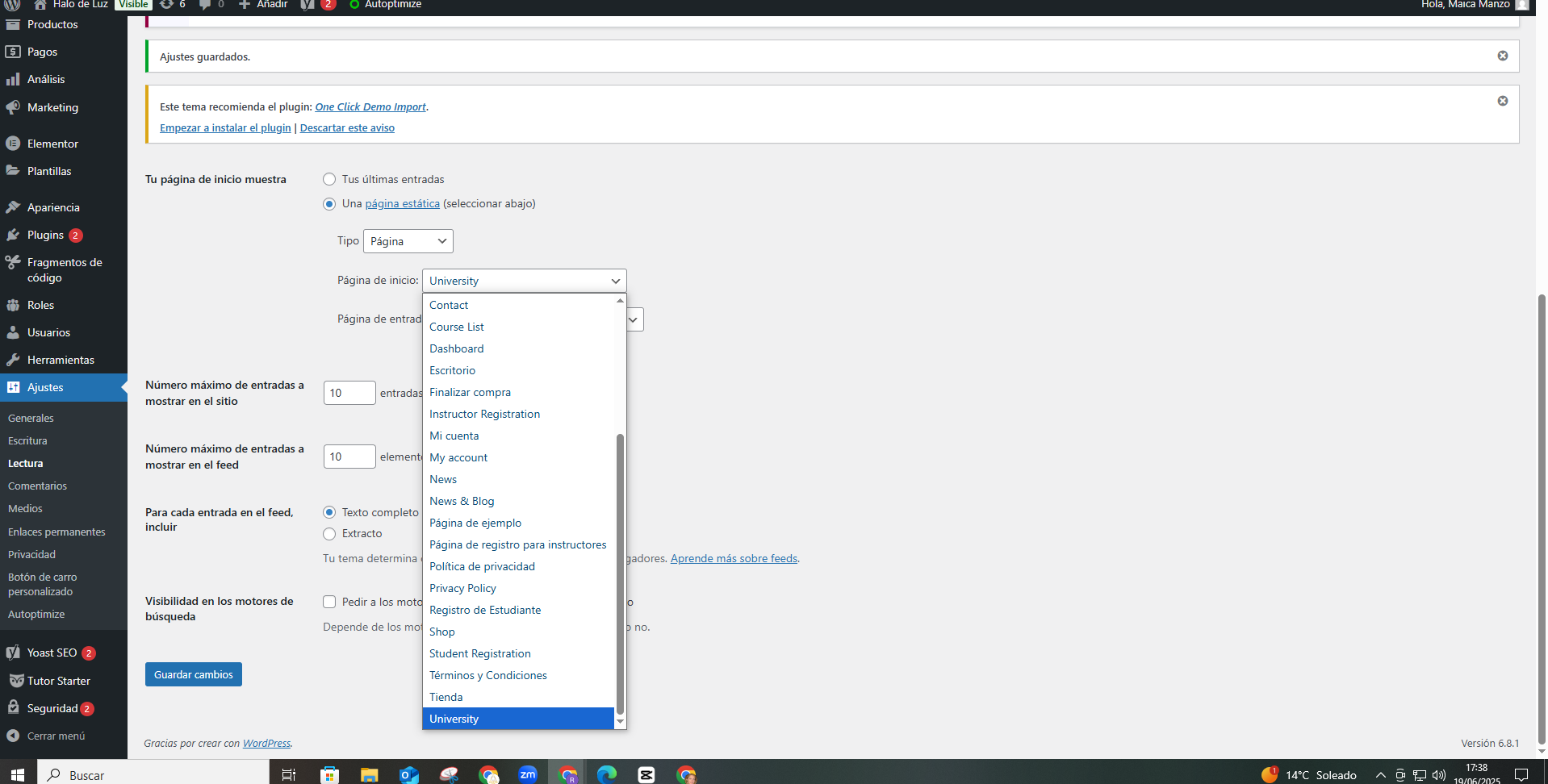Open the Comentarios settings submenu
The height and width of the screenshot is (784, 1548).
click(x=37, y=486)
